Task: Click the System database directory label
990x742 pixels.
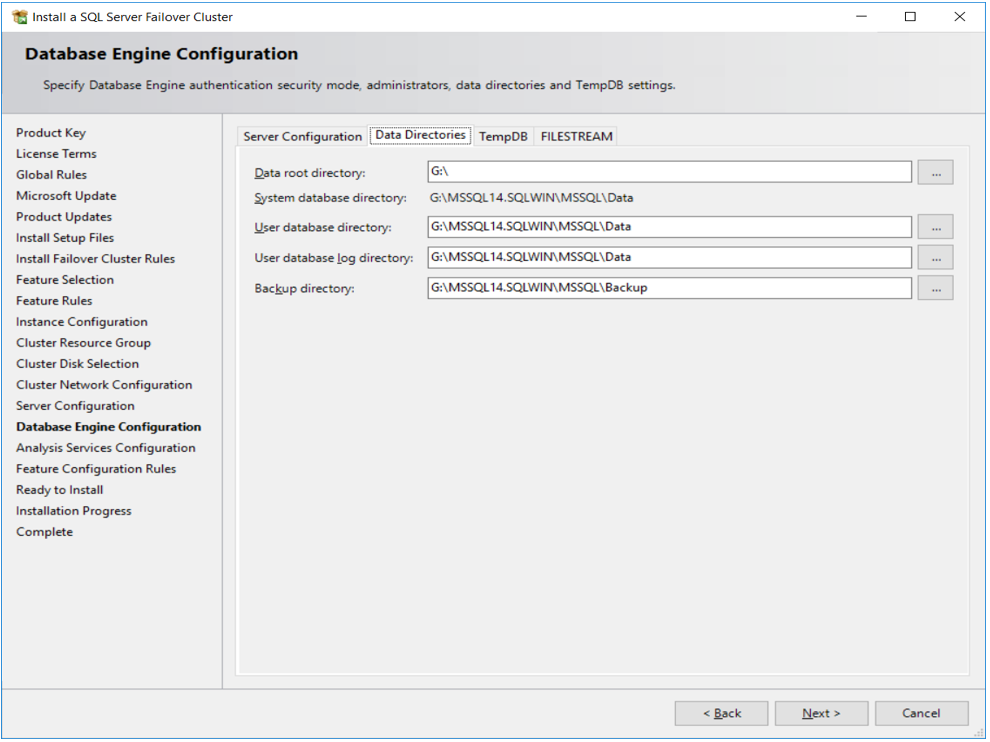Action: [x=330, y=198]
